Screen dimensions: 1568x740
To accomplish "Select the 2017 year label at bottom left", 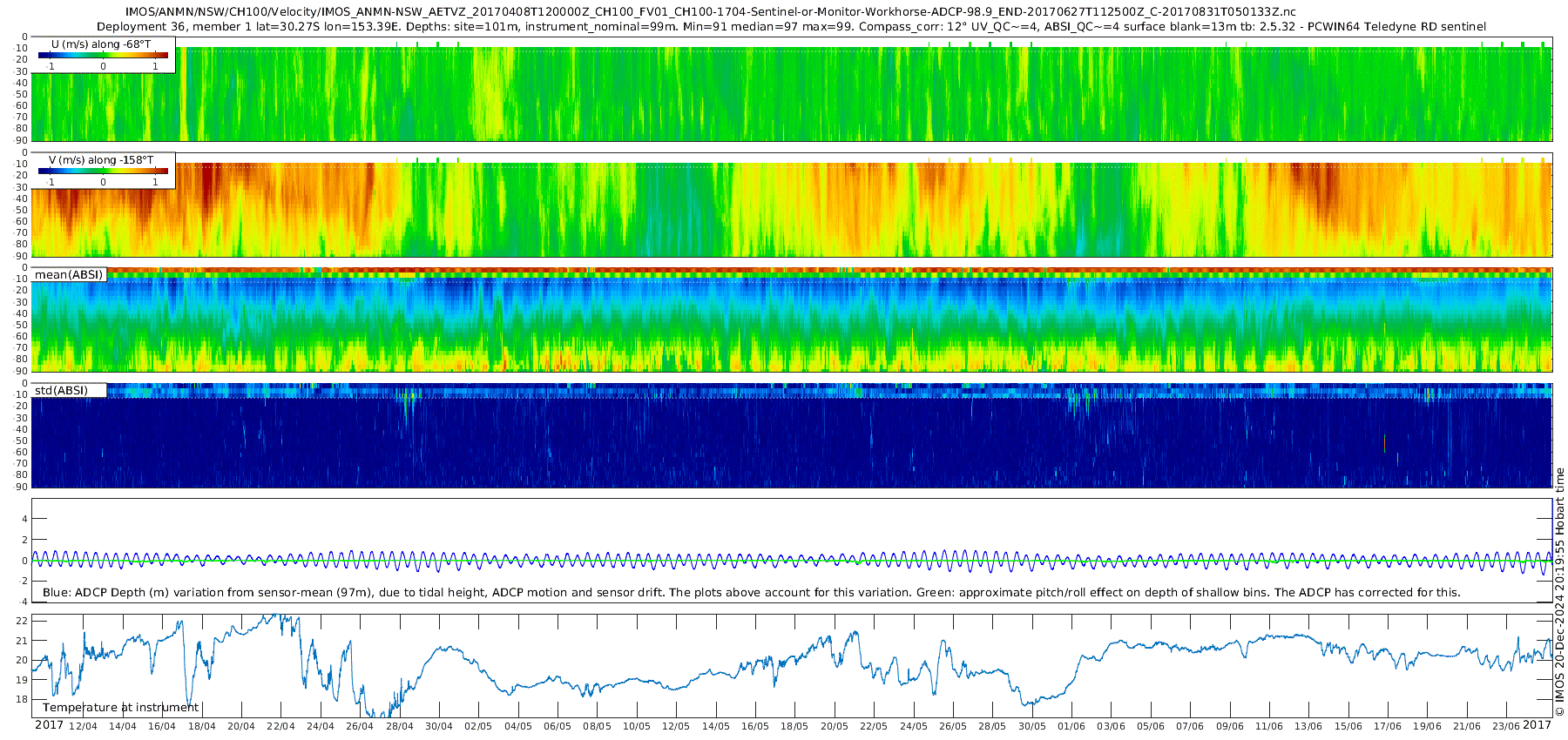I will pyautogui.click(x=49, y=725).
